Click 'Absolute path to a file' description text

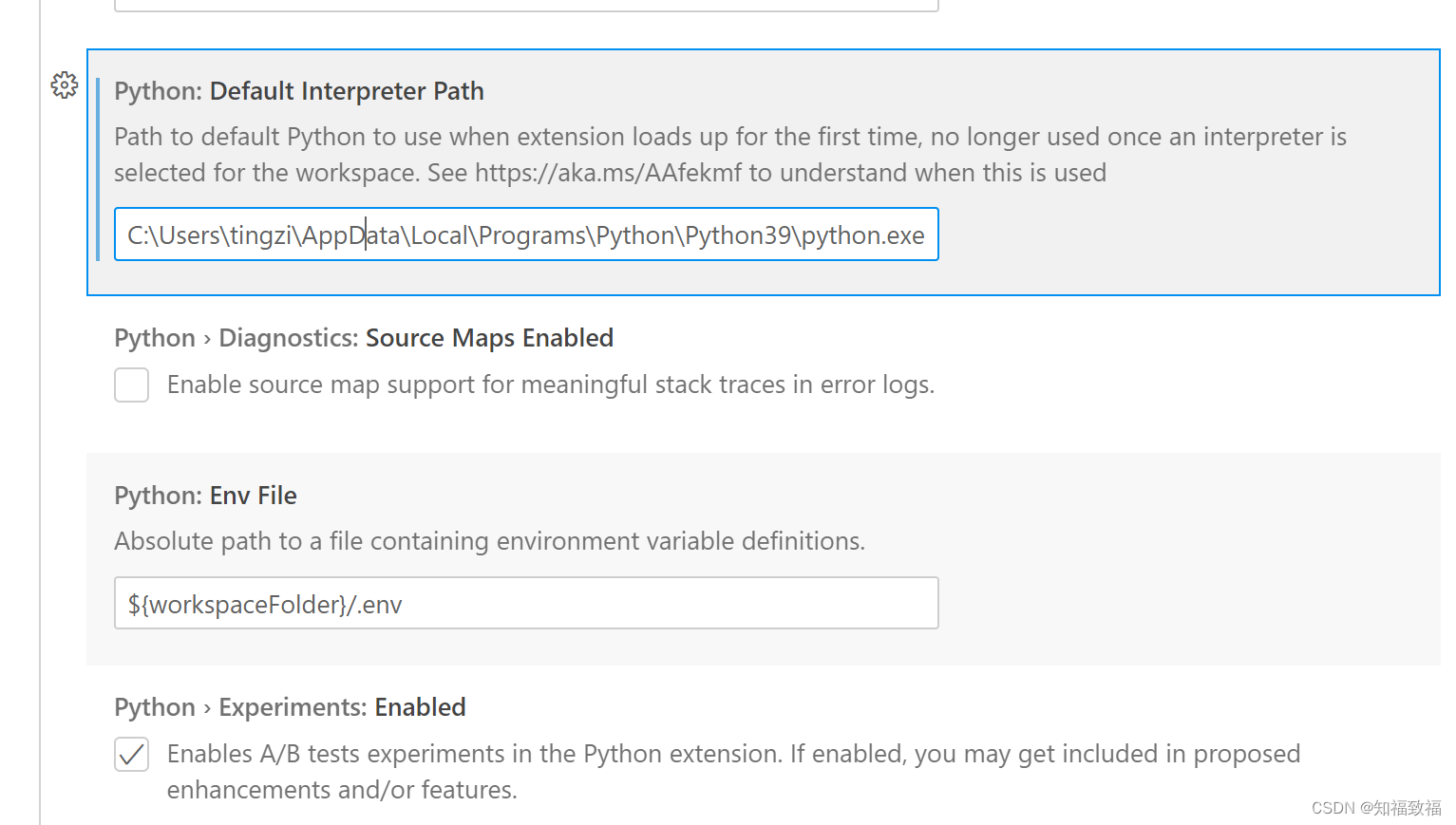tap(490, 541)
